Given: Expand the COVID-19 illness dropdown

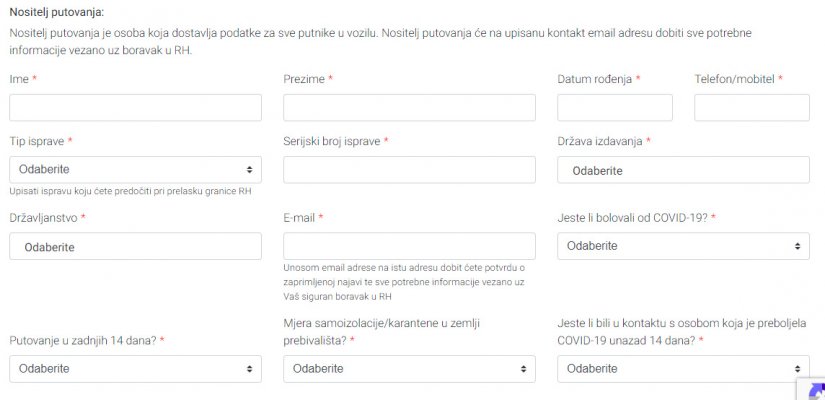Looking at the screenshot, I should coord(683,246).
